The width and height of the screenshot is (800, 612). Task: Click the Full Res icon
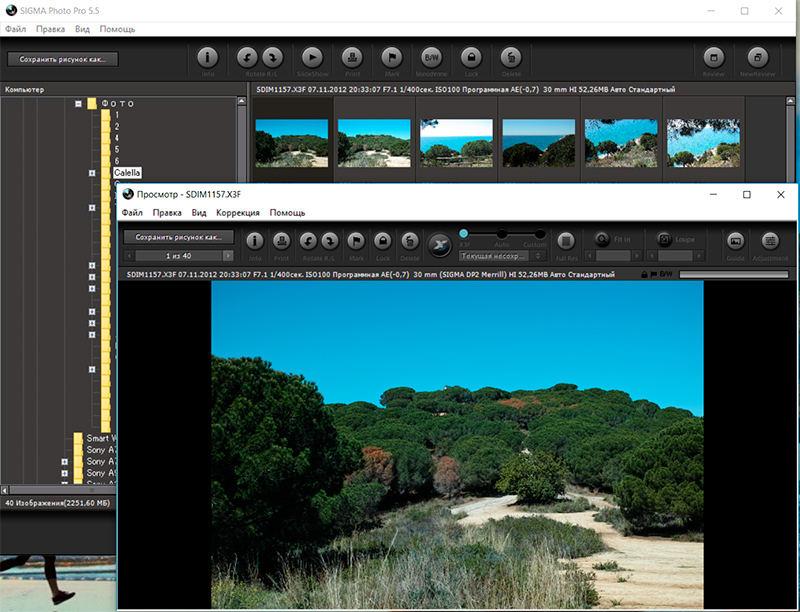coord(565,241)
